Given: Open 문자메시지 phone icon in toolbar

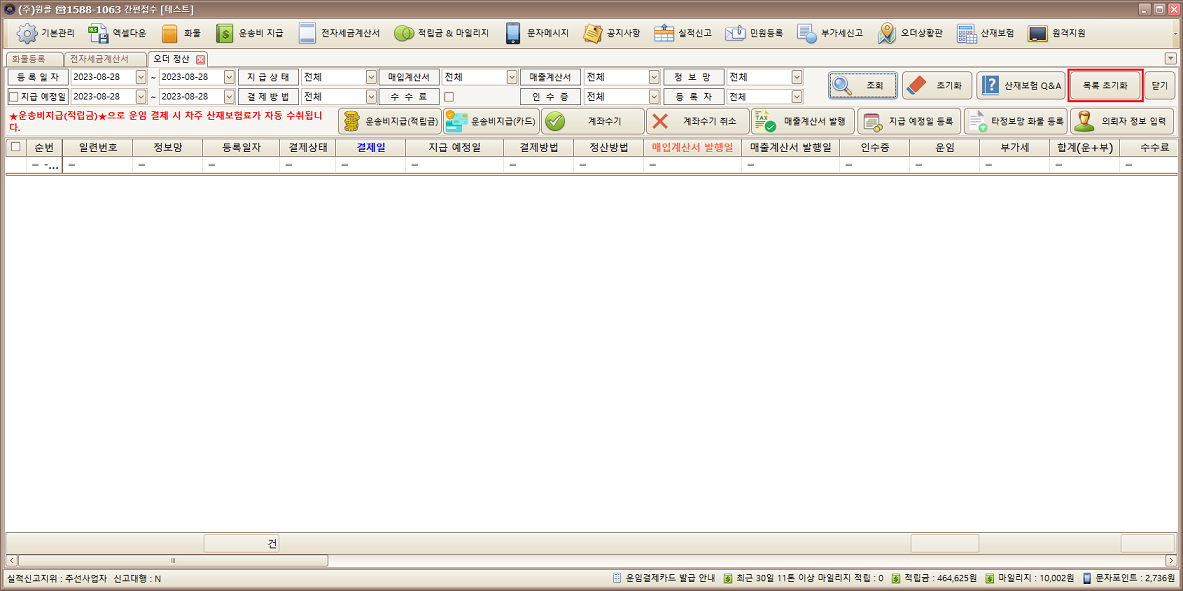Looking at the screenshot, I should [x=537, y=33].
